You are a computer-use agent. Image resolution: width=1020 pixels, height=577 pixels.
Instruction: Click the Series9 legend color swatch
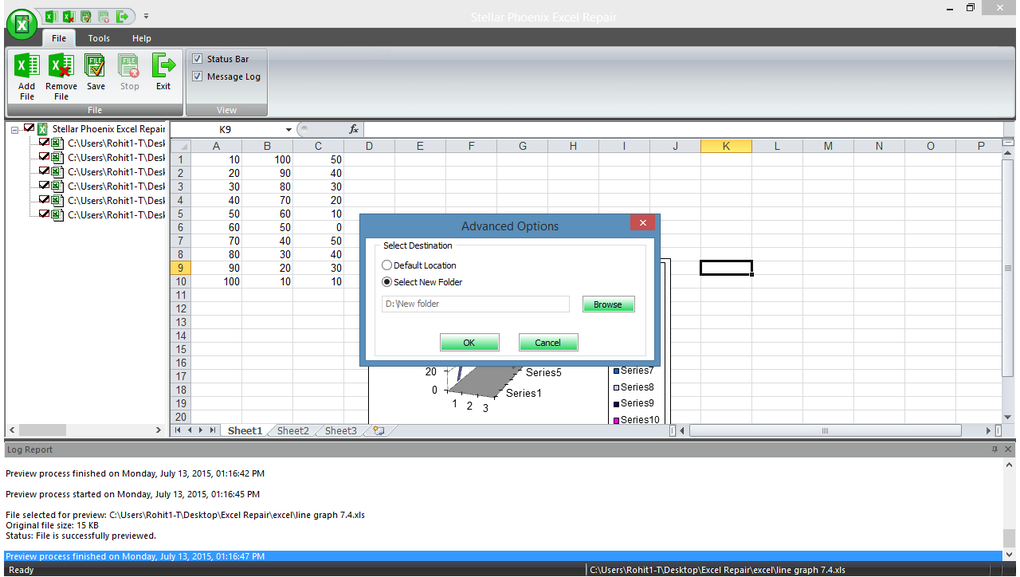pyautogui.click(x=616, y=404)
